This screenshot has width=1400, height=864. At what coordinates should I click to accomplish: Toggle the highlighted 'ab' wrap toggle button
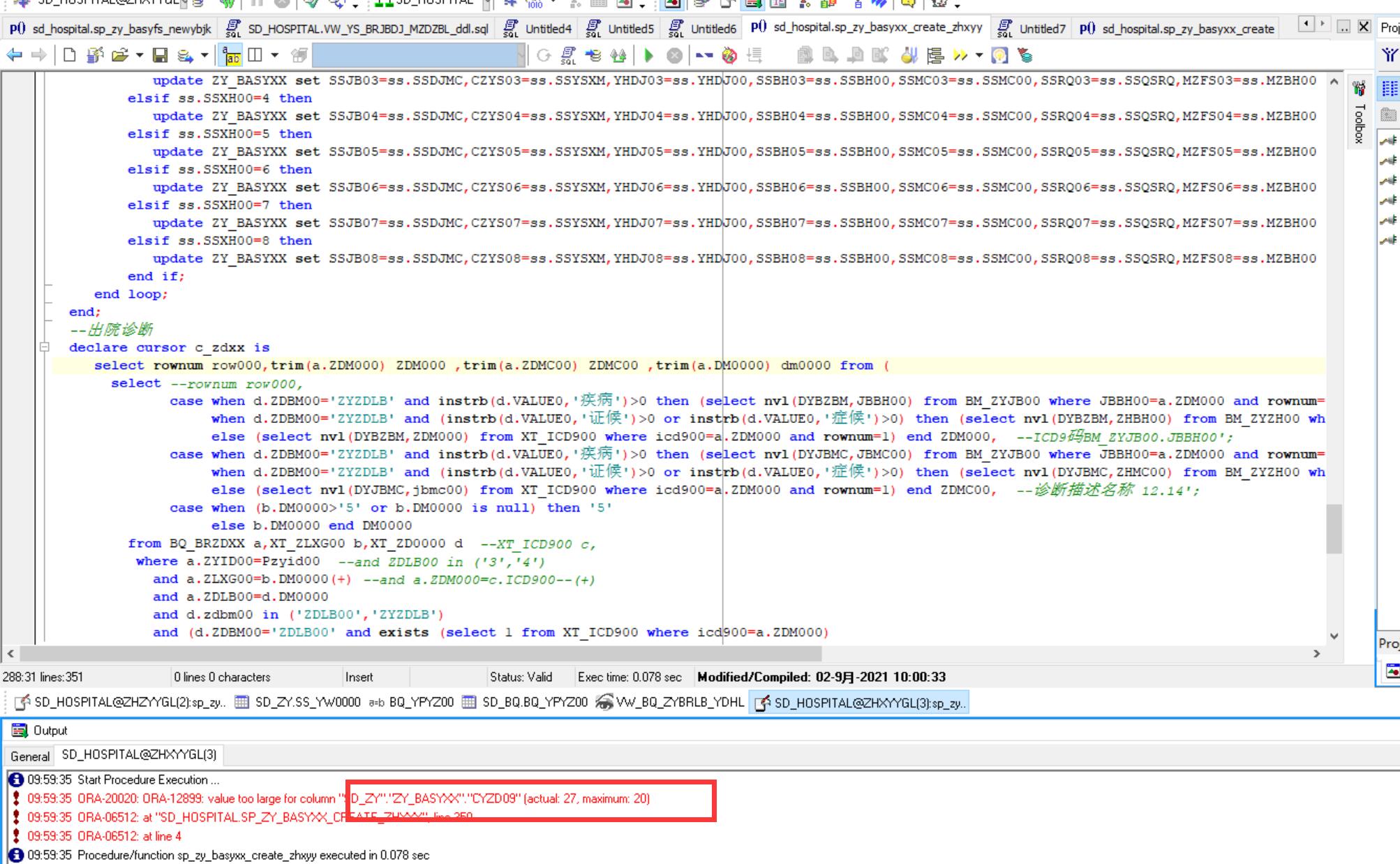[231, 55]
